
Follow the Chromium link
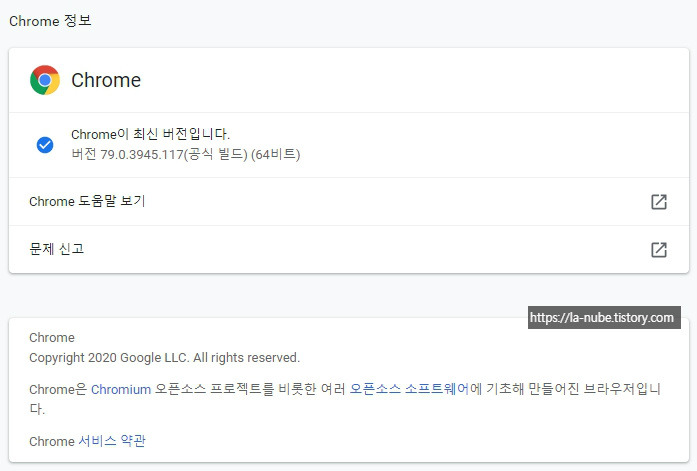[x=121, y=390]
